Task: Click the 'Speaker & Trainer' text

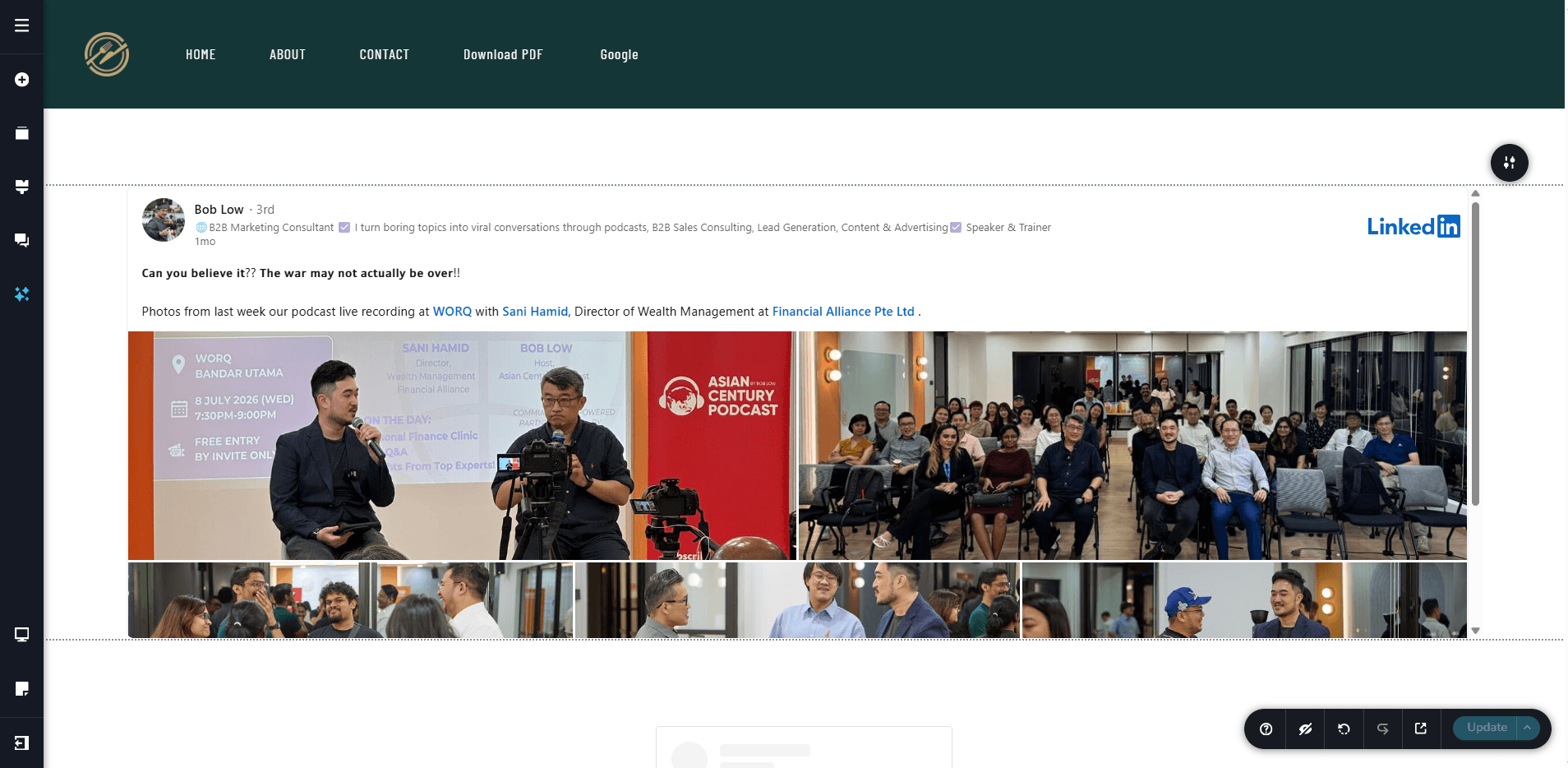Action: (1008, 228)
